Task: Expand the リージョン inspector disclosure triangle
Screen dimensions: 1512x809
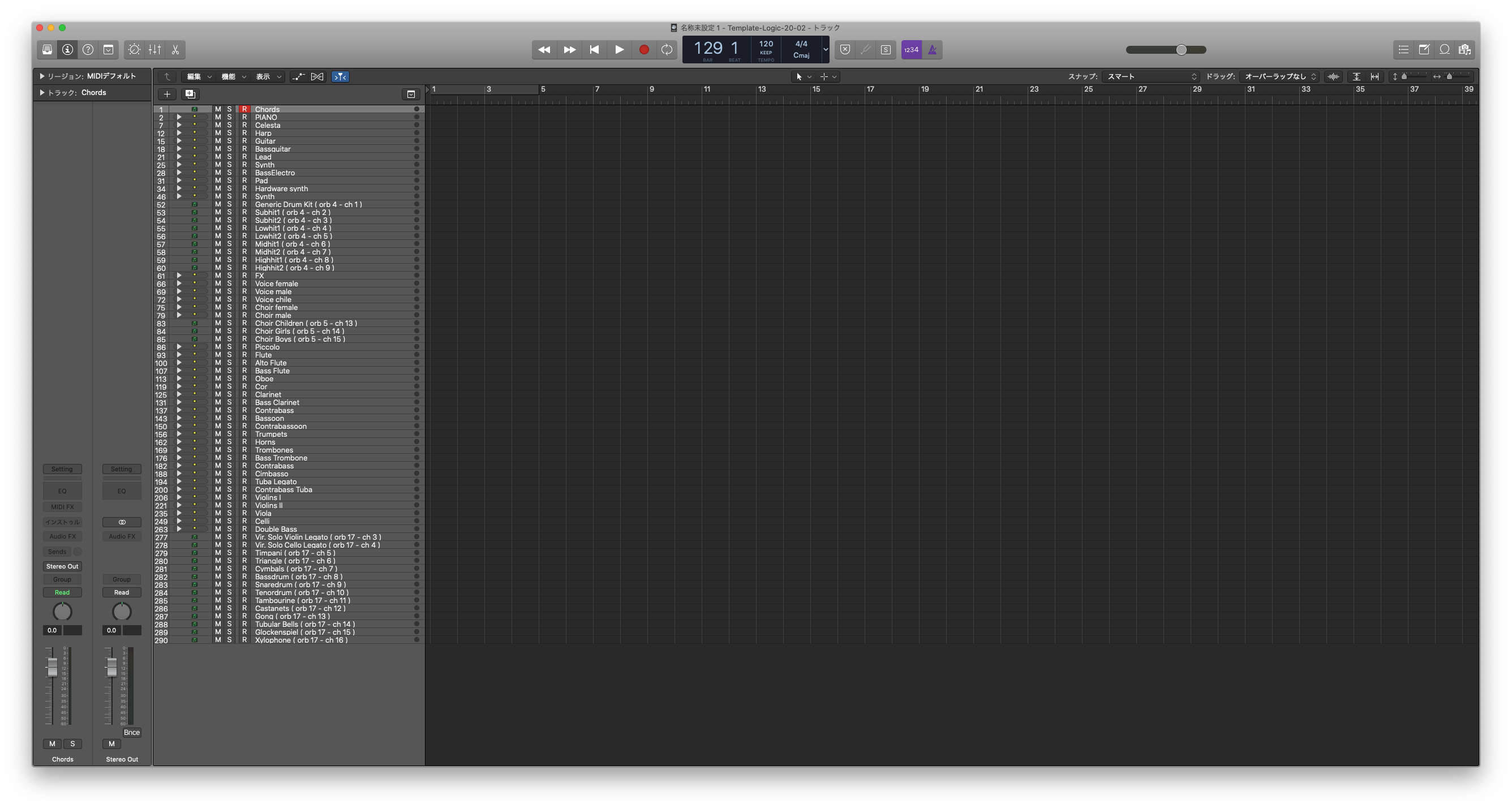Action: click(42, 76)
